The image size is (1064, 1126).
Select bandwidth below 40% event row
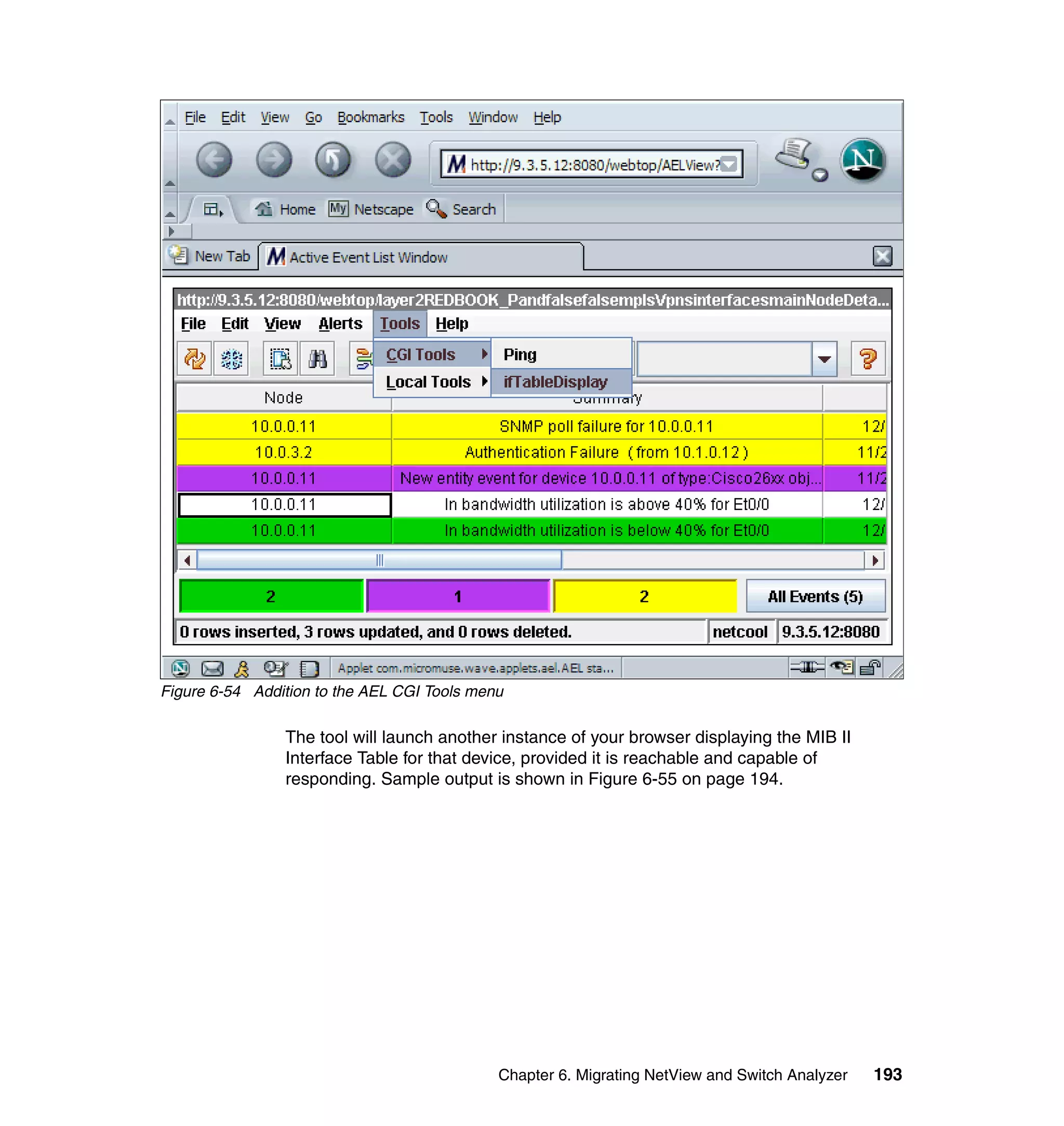531,531
